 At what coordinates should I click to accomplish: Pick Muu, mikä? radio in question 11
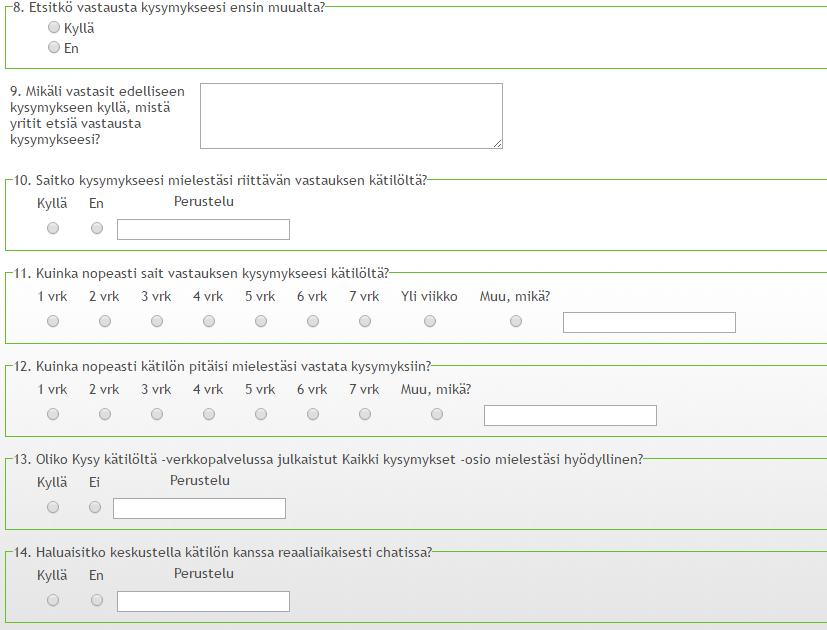516,321
